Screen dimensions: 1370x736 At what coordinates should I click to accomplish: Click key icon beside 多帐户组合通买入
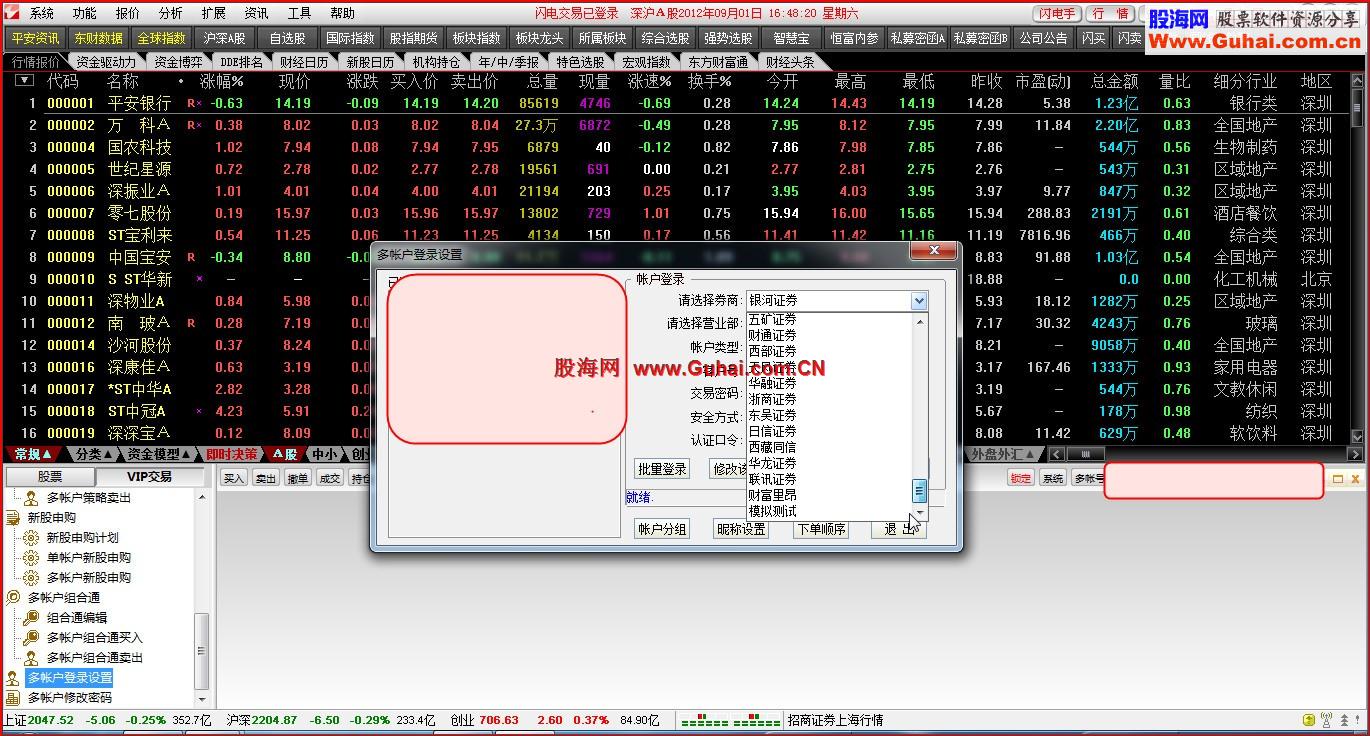(31, 637)
